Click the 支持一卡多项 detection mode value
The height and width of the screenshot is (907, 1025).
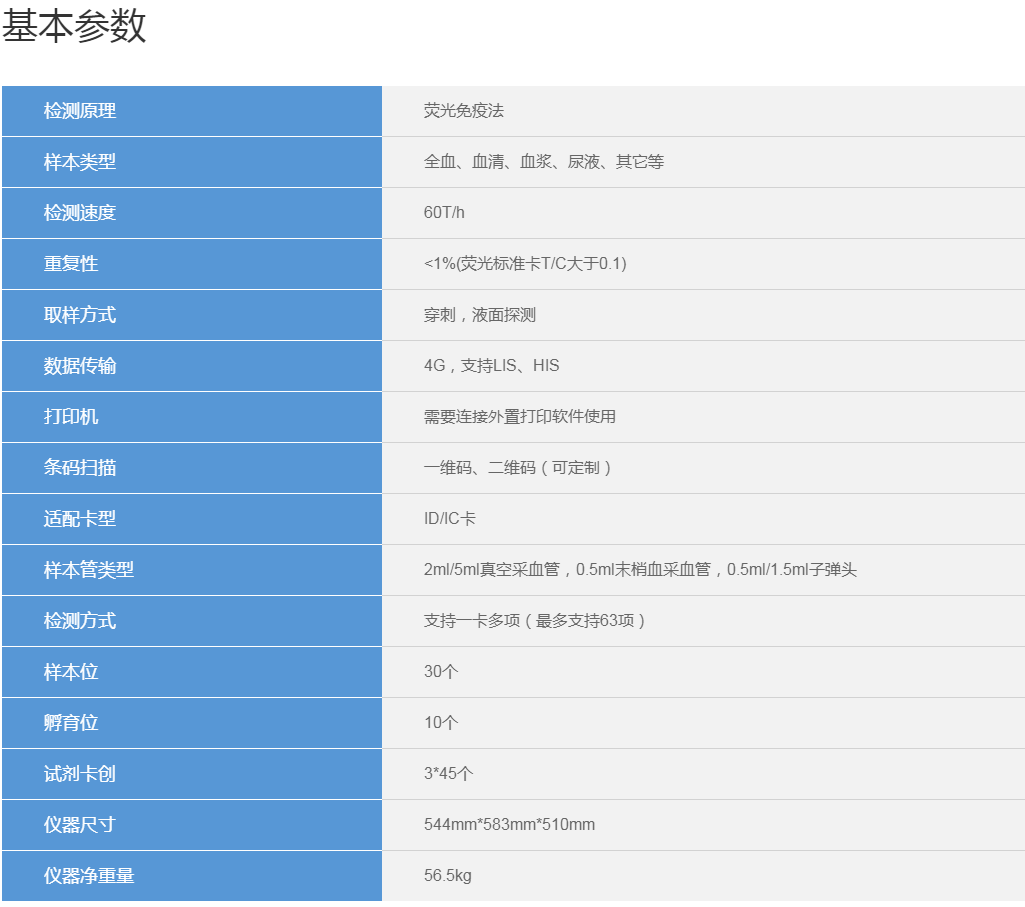(x=535, y=621)
